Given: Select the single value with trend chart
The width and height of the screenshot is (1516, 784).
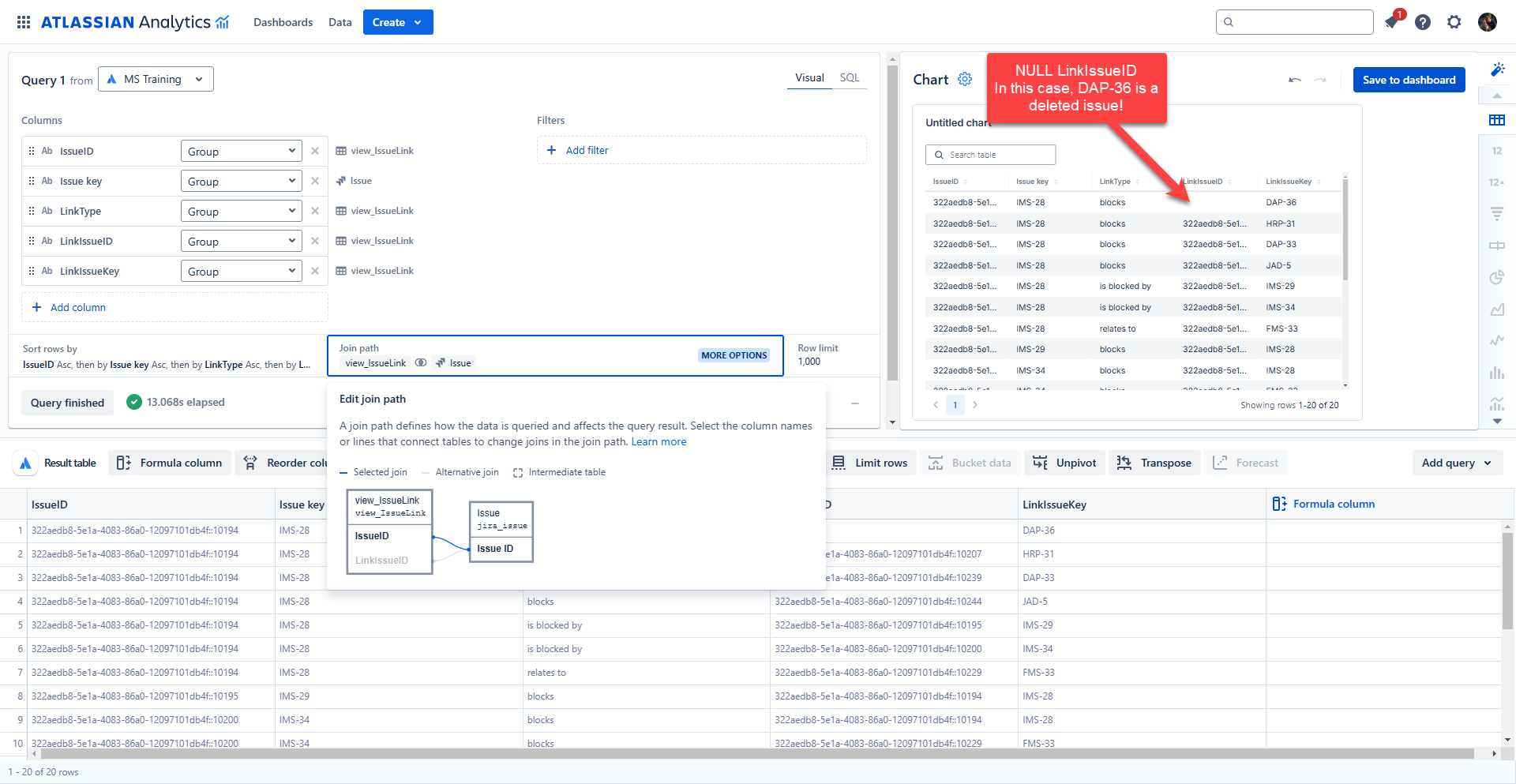Looking at the screenshot, I should 1497,182.
